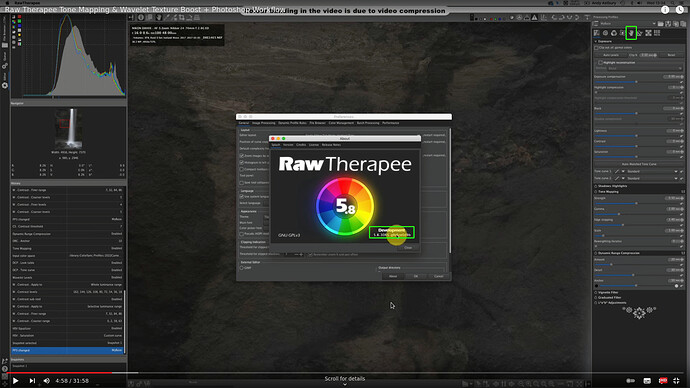This screenshot has width=690, height=388.
Task: Click the Auto Levels button
Action: pyautogui.click(x=611, y=55)
